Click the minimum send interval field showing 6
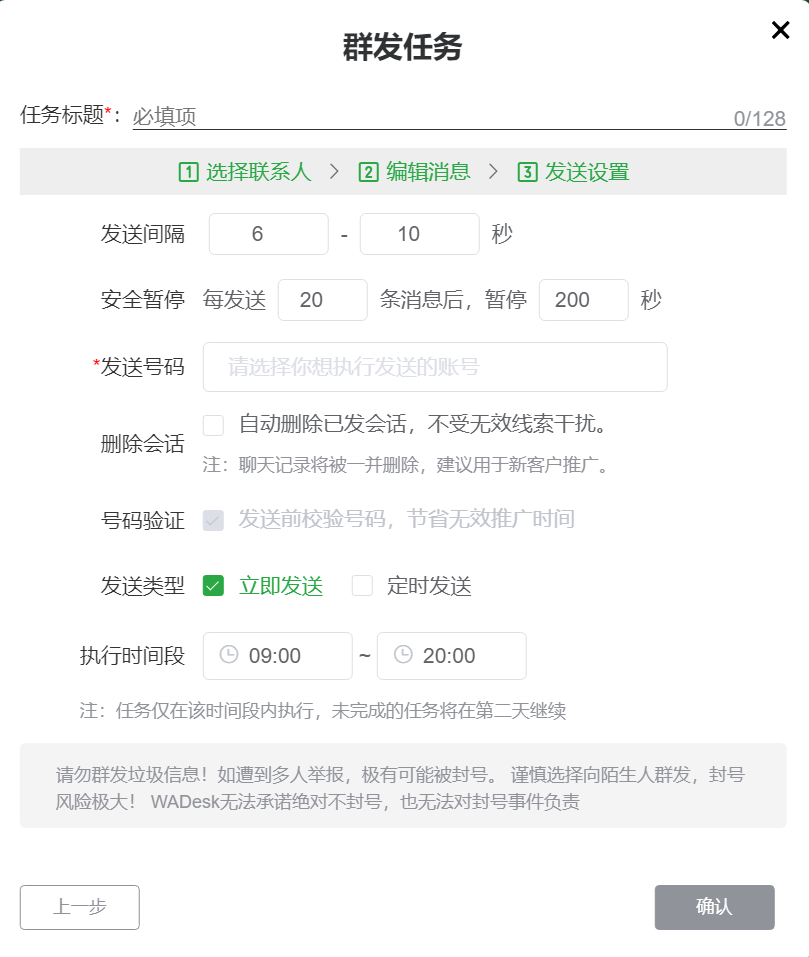 268,234
